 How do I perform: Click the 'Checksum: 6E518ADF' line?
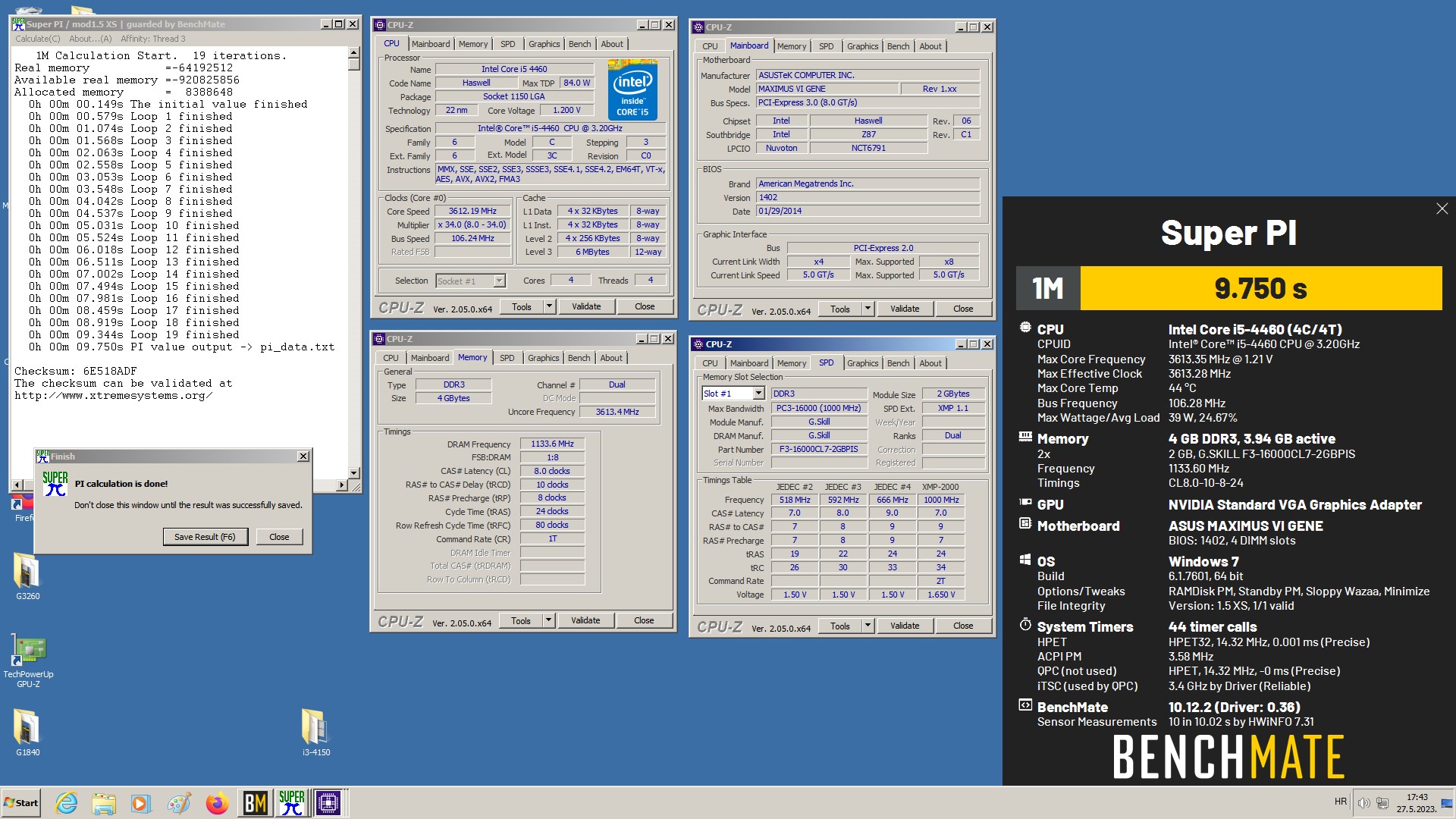click(x=76, y=371)
